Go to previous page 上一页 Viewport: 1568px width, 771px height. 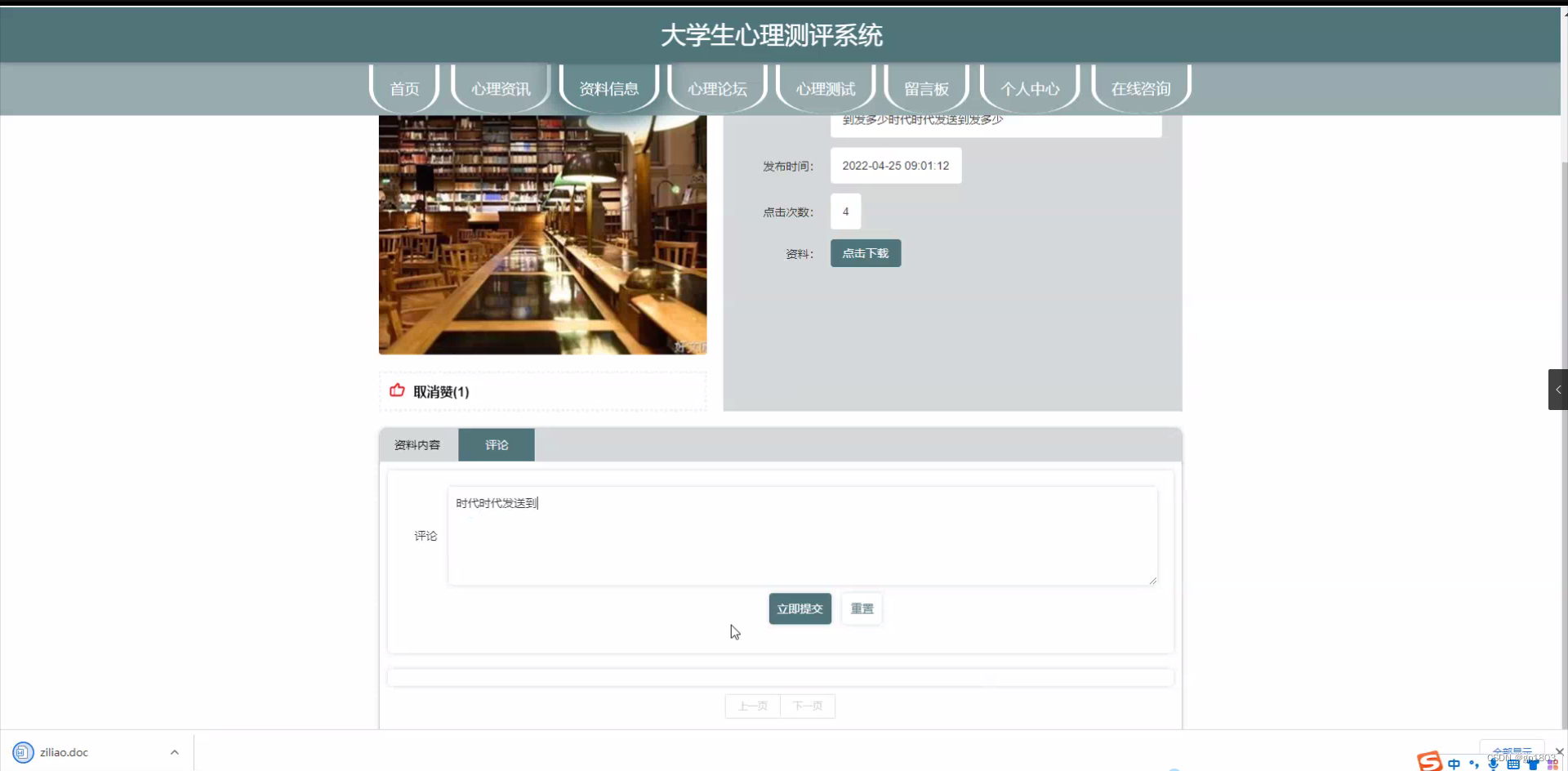tap(753, 706)
